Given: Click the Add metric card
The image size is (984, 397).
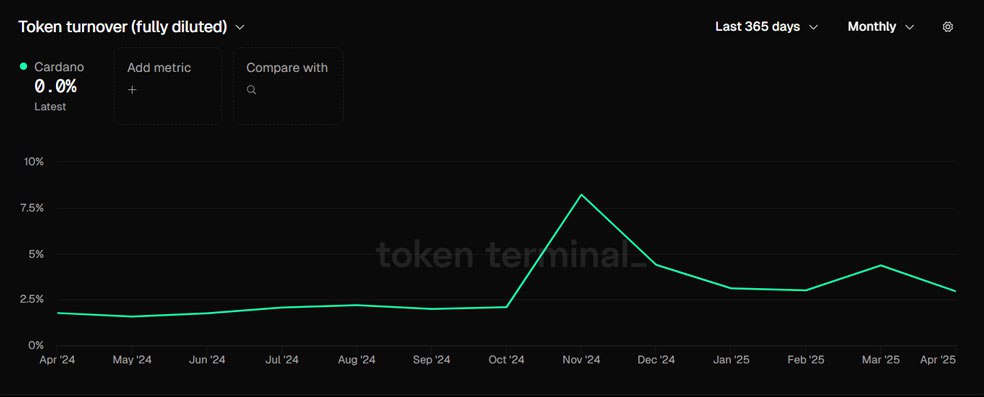Looking at the screenshot, I should (x=168, y=86).
